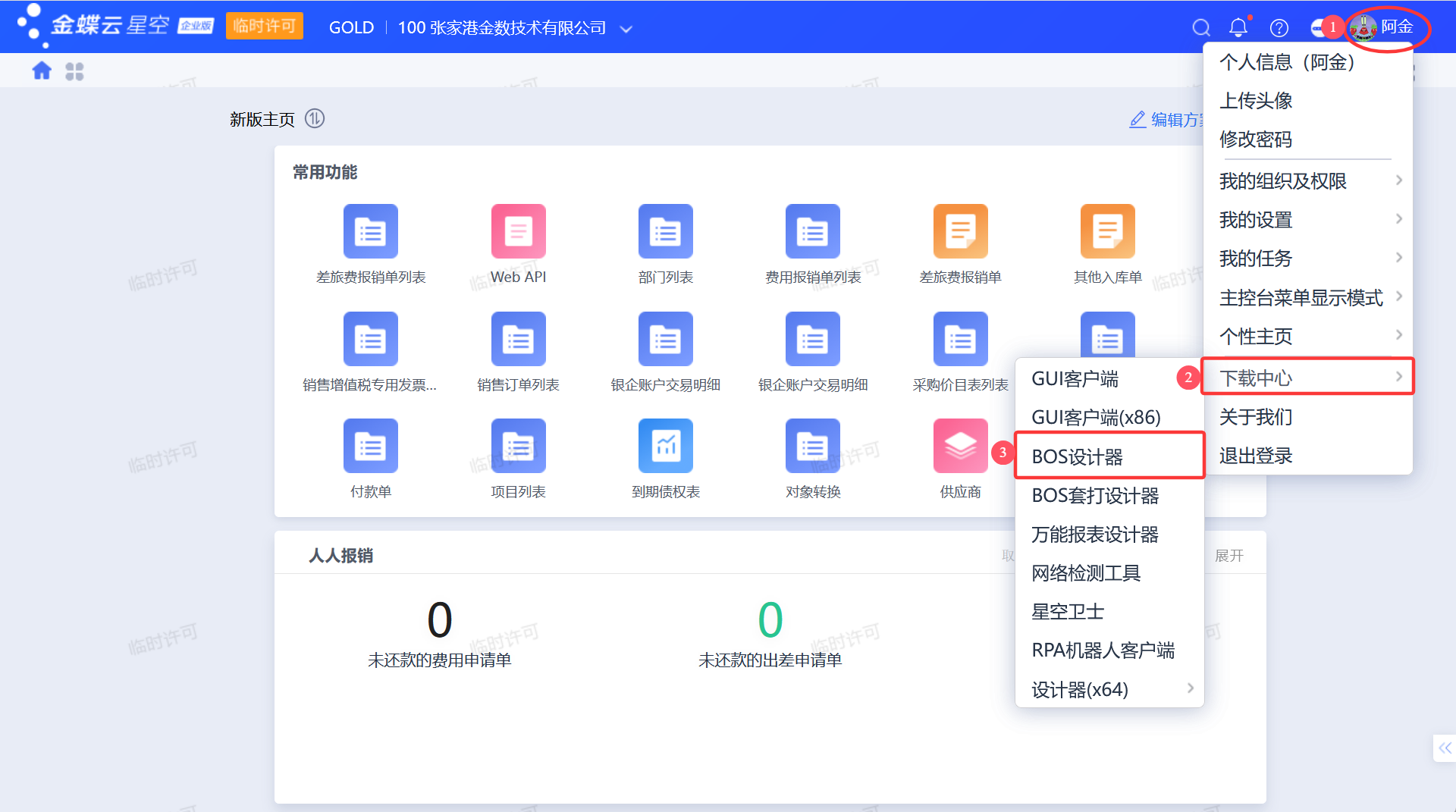Open the 差旅费报销单 orange icon
The width and height of the screenshot is (1456, 812).
961,231
